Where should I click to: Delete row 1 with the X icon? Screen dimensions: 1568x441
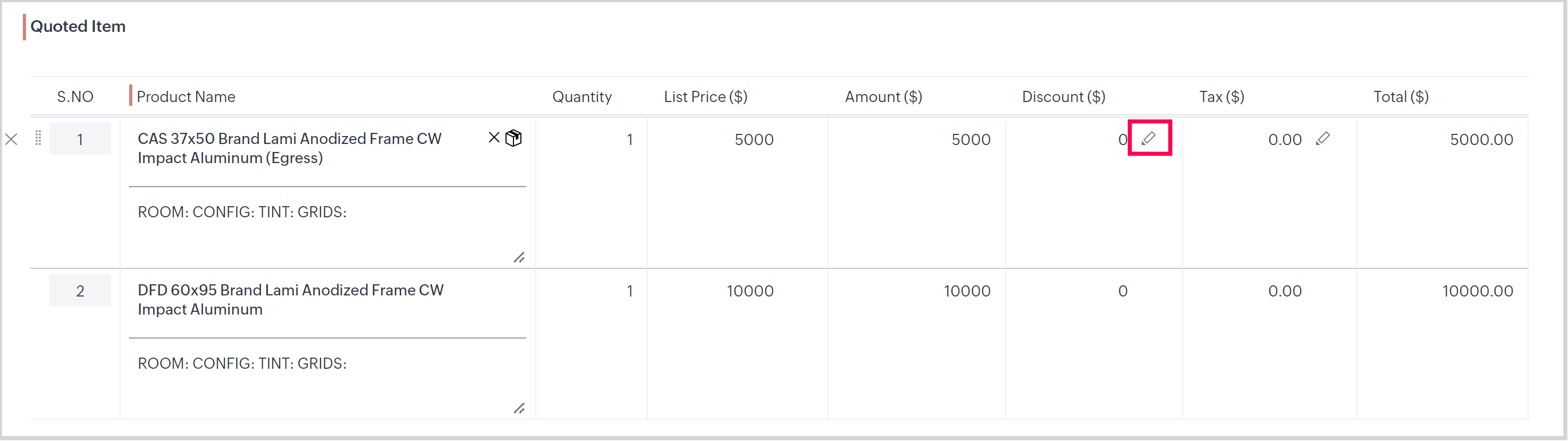click(x=11, y=139)
